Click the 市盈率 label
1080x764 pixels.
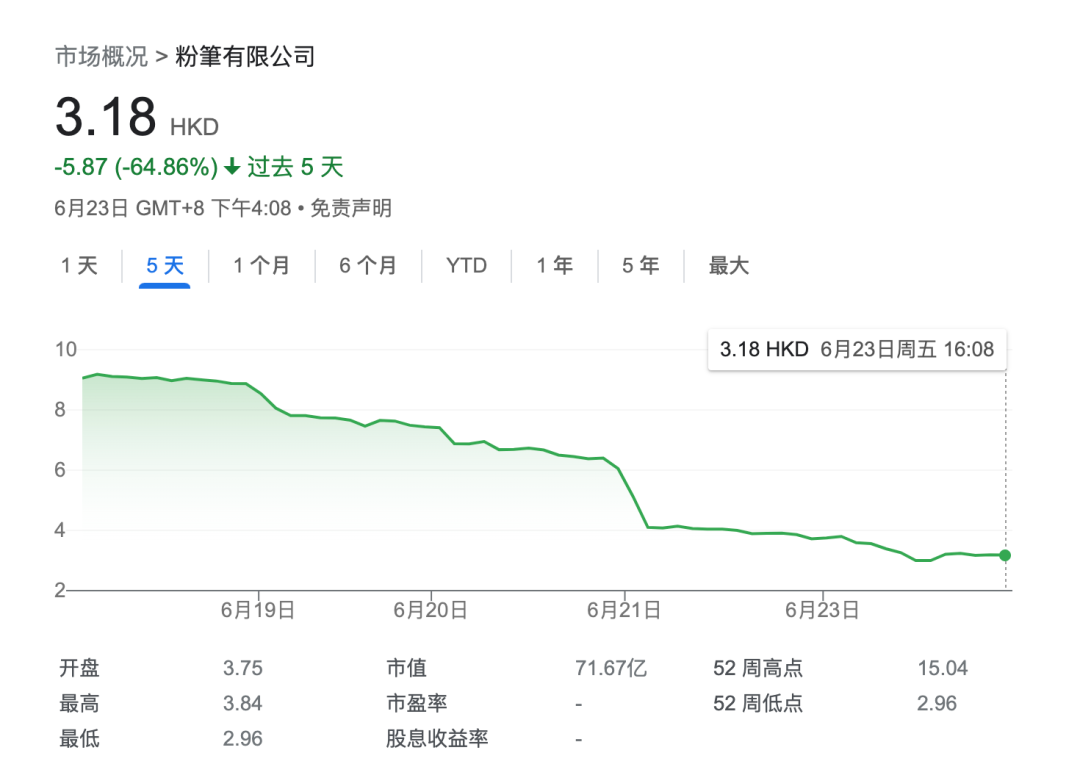[417, 703]
